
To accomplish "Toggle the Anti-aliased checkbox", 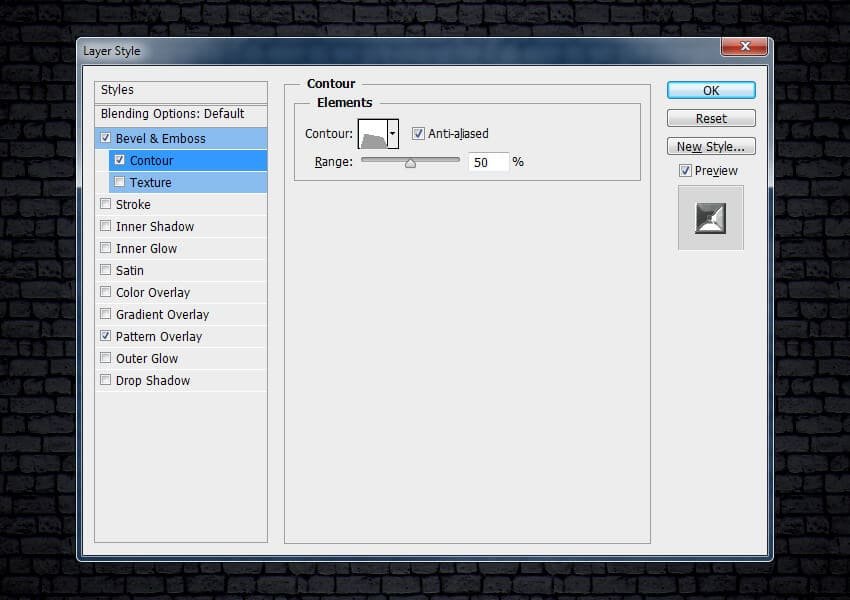I will coord(418,134).
